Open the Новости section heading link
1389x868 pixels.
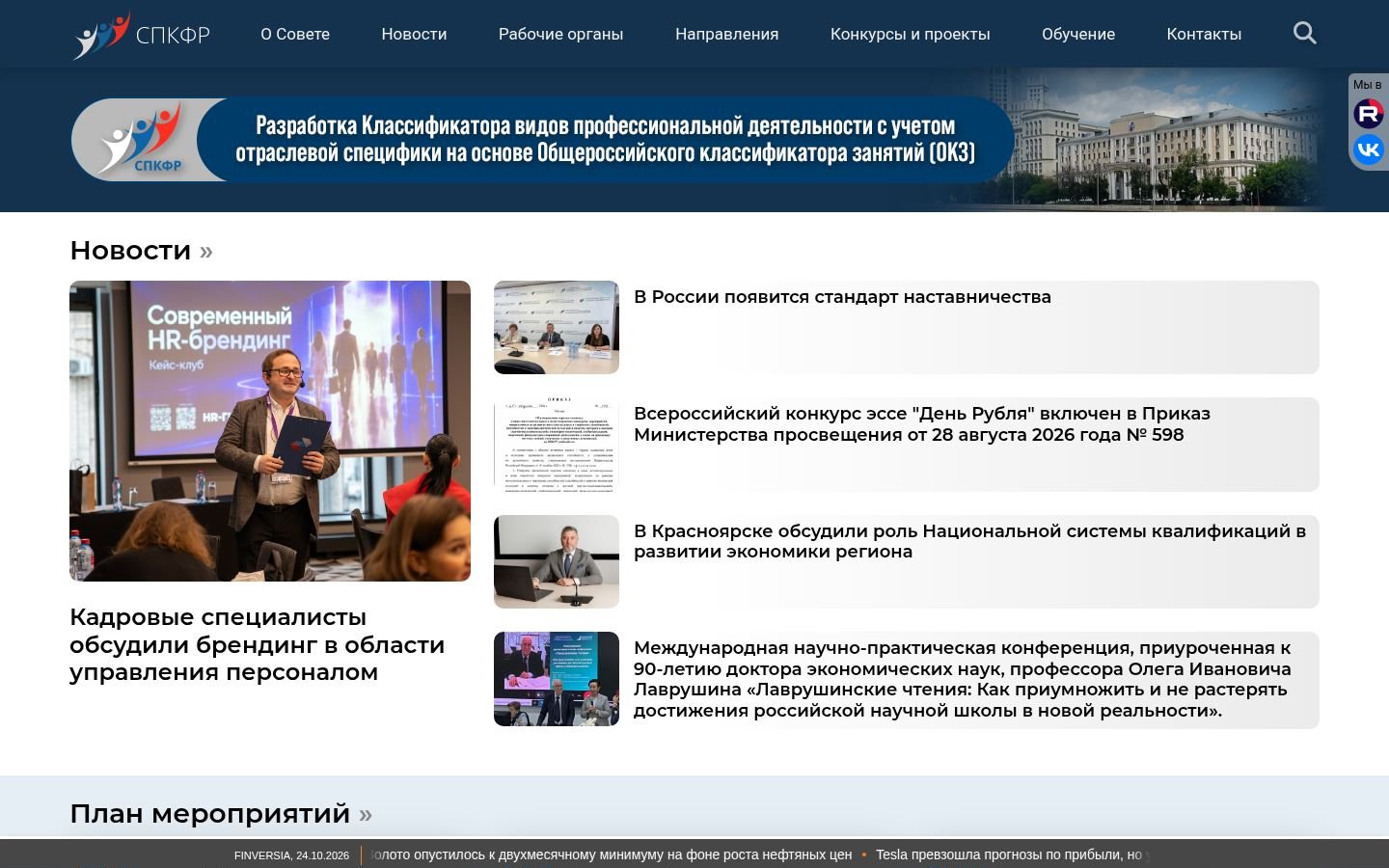(x=141, y=251)
